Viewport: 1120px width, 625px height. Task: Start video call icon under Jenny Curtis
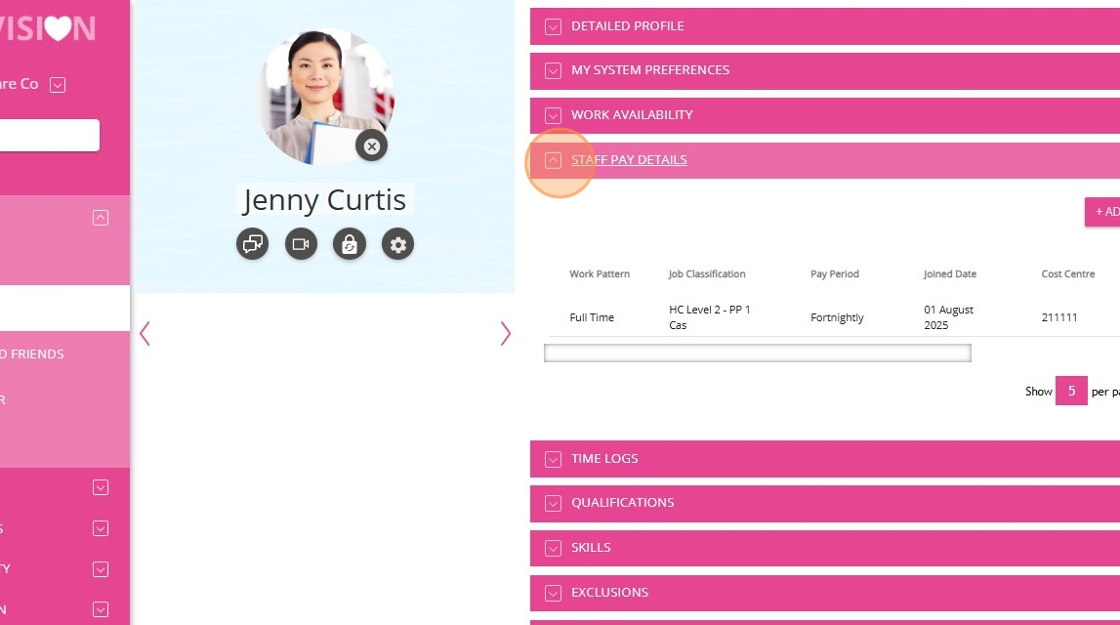click(301, 244)
